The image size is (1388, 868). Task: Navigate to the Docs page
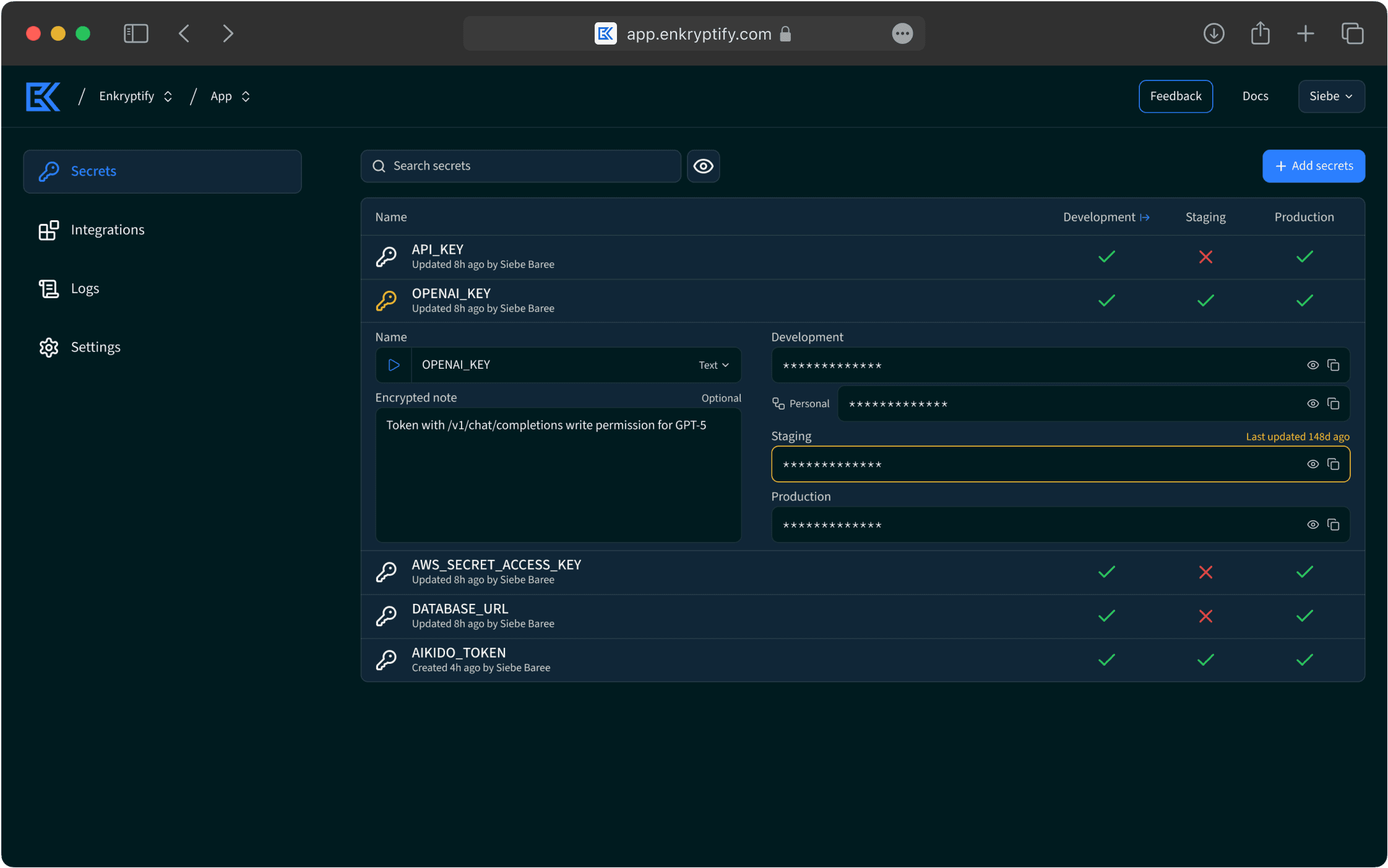pos(1255,96)
